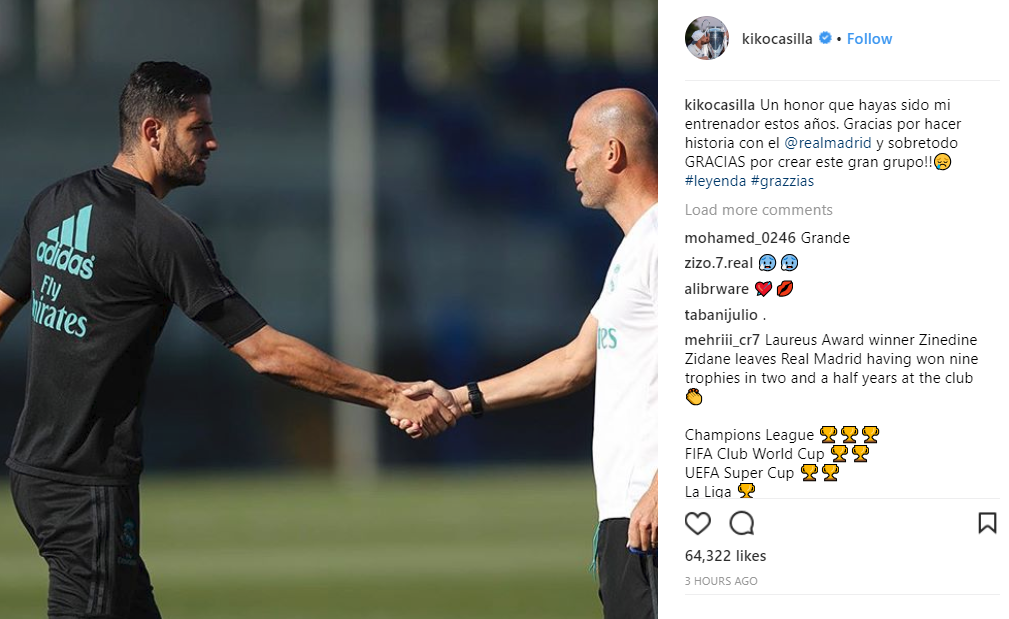This screenshot has height=619, width=1009.
Task: Like the post with the heart icon
Action: tap(698, 523)
